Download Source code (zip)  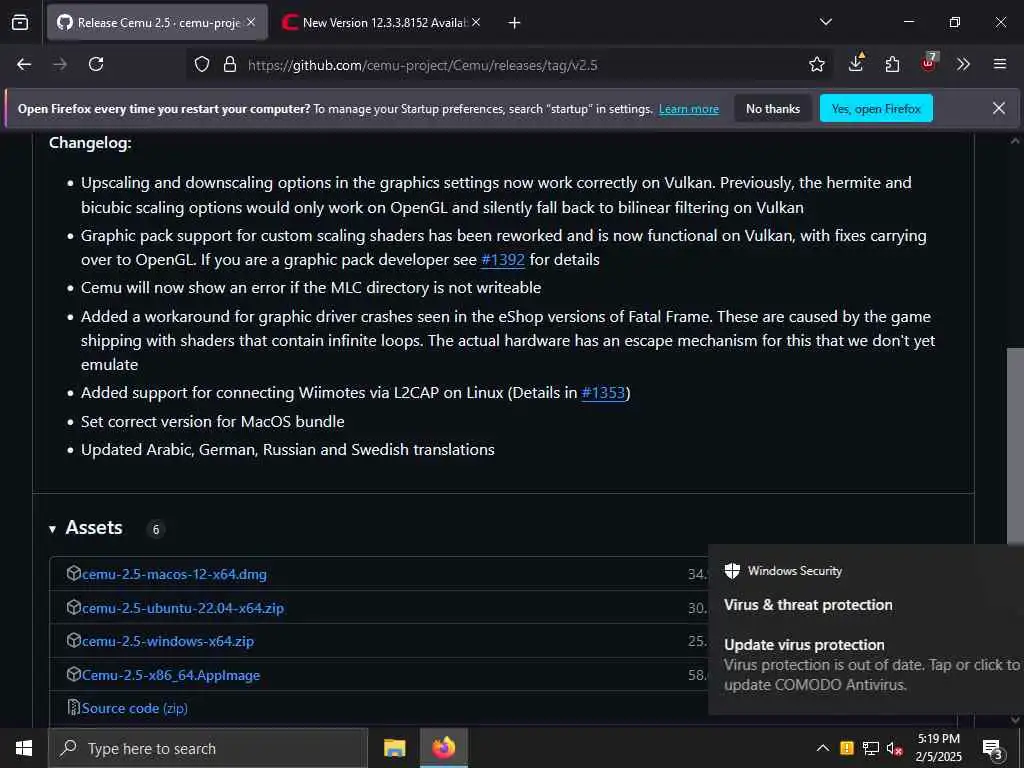coord(135,709)
